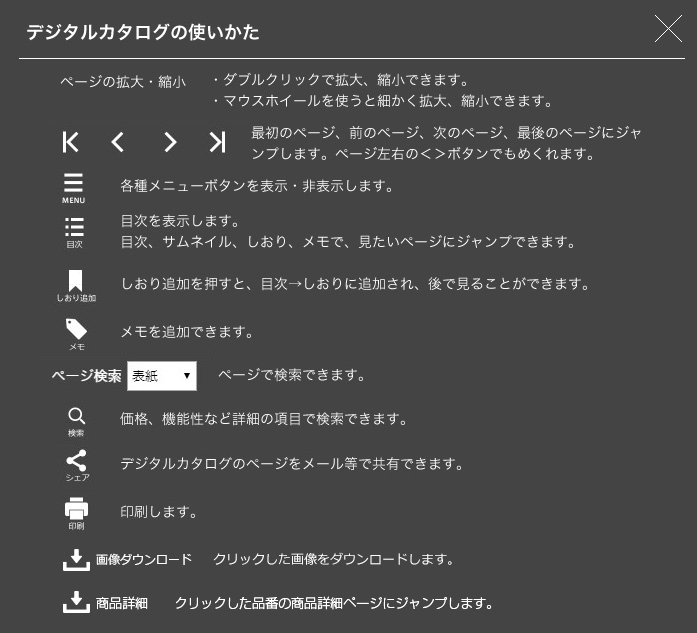Open the シェア share icon
Screen dimensions: 697x633
77,465
